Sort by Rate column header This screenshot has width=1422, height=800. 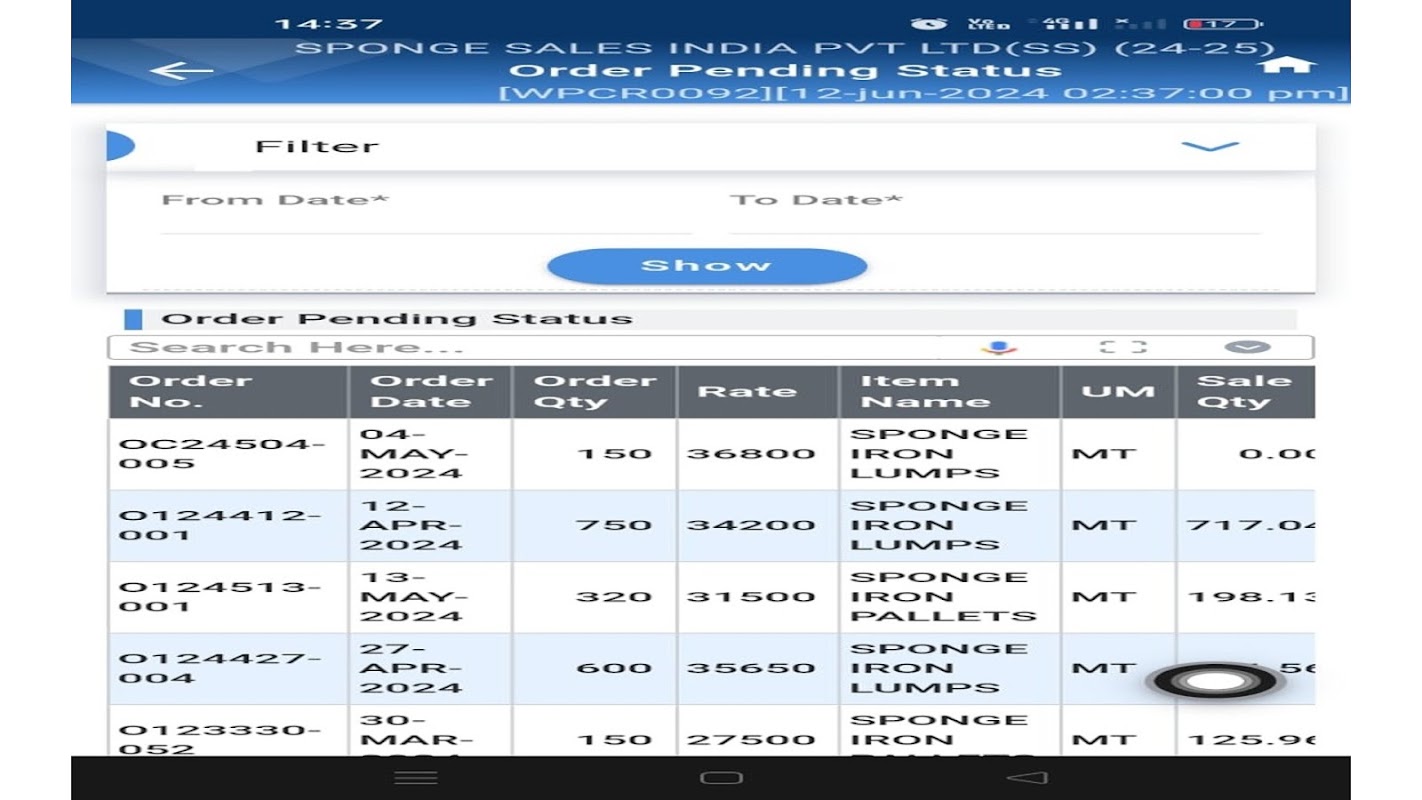click(x=757, y=392)
